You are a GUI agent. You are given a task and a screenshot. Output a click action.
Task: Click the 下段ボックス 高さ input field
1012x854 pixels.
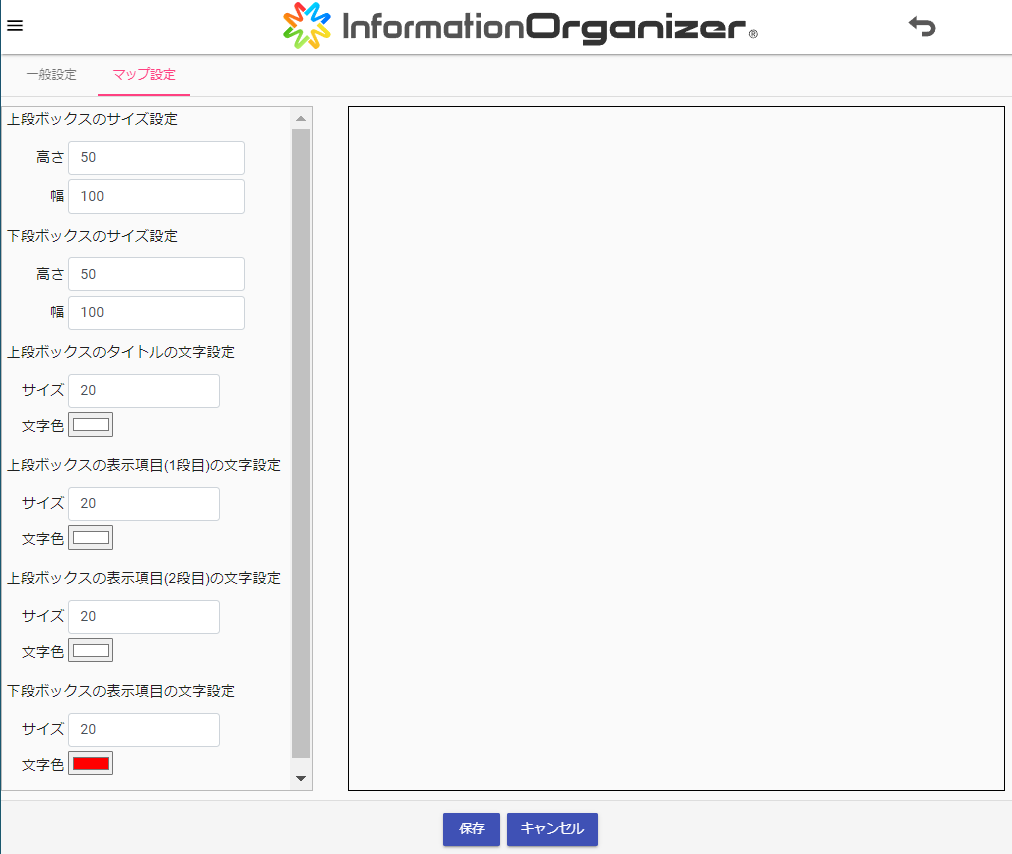[156, 274]
